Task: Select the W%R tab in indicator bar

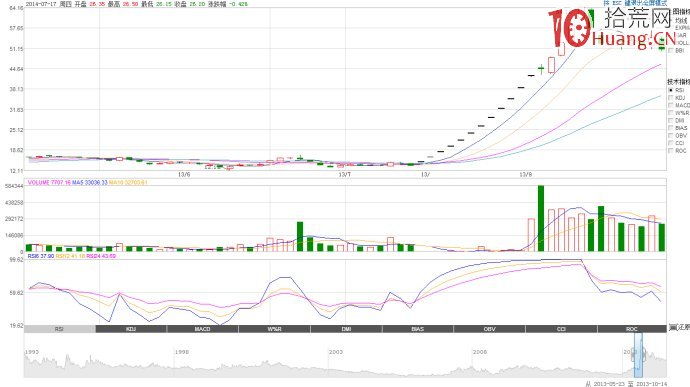Action: point(274,329)
